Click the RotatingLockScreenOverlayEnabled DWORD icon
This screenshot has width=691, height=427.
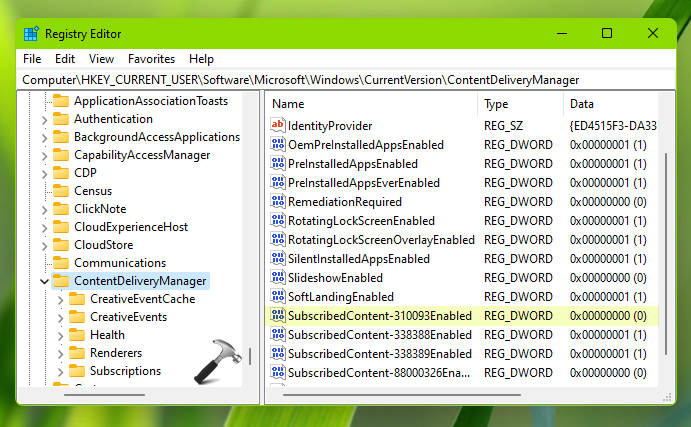coord(278,239)
